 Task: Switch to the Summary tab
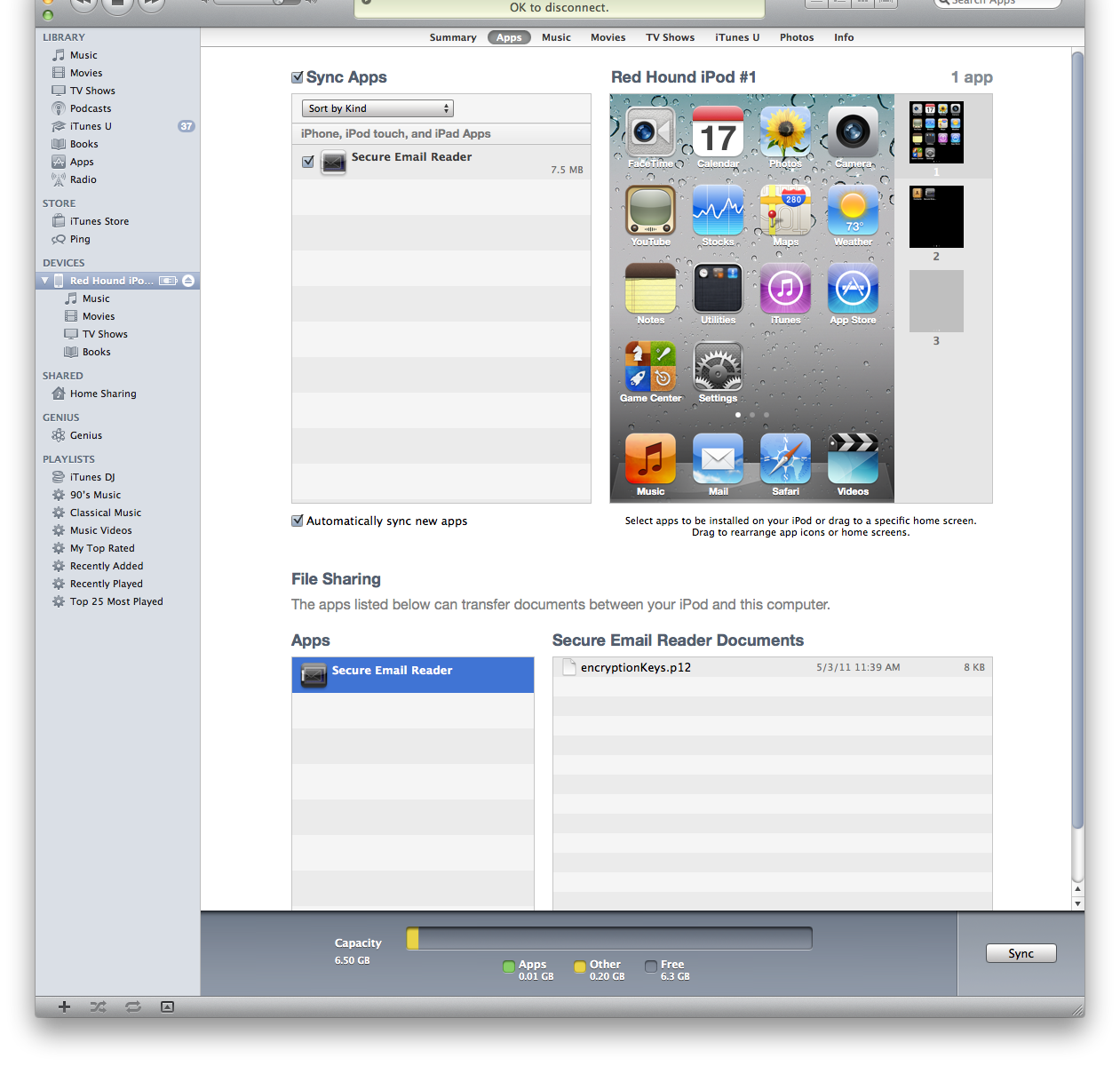[452, 37]
